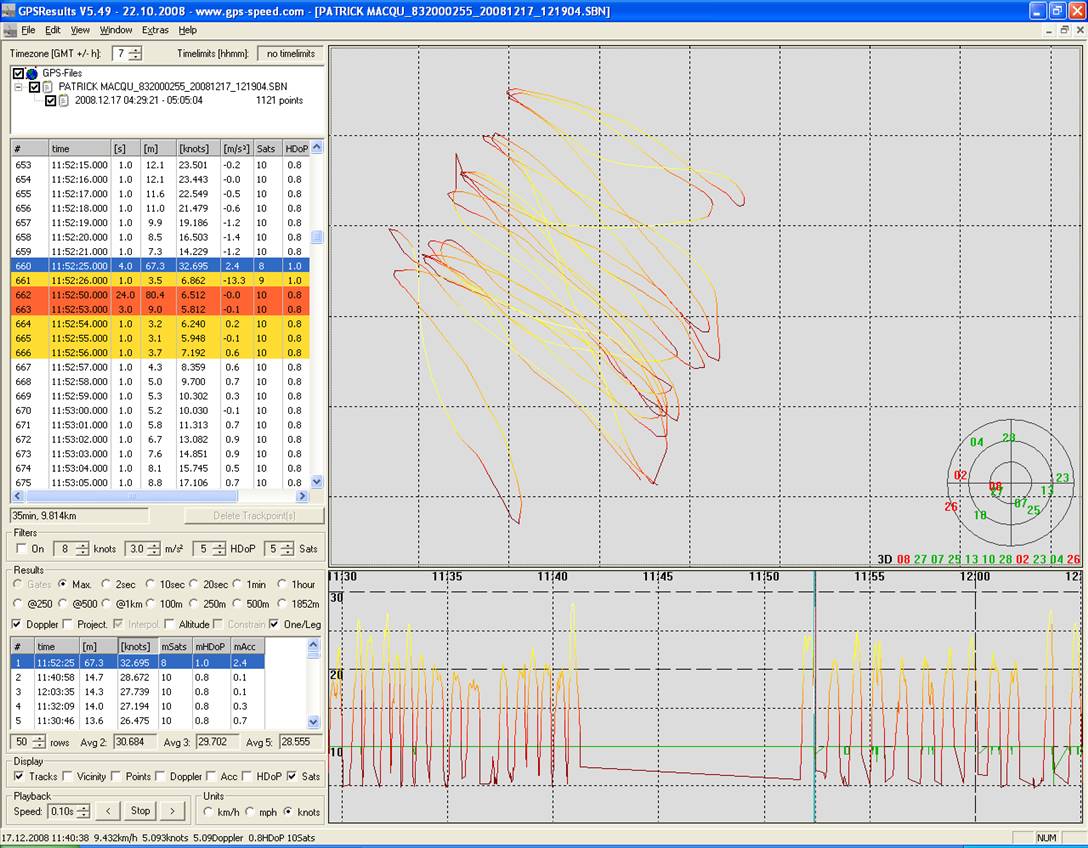1088x848 pixels.
Task: Select the 10sec results radio button
Action: 151,584
